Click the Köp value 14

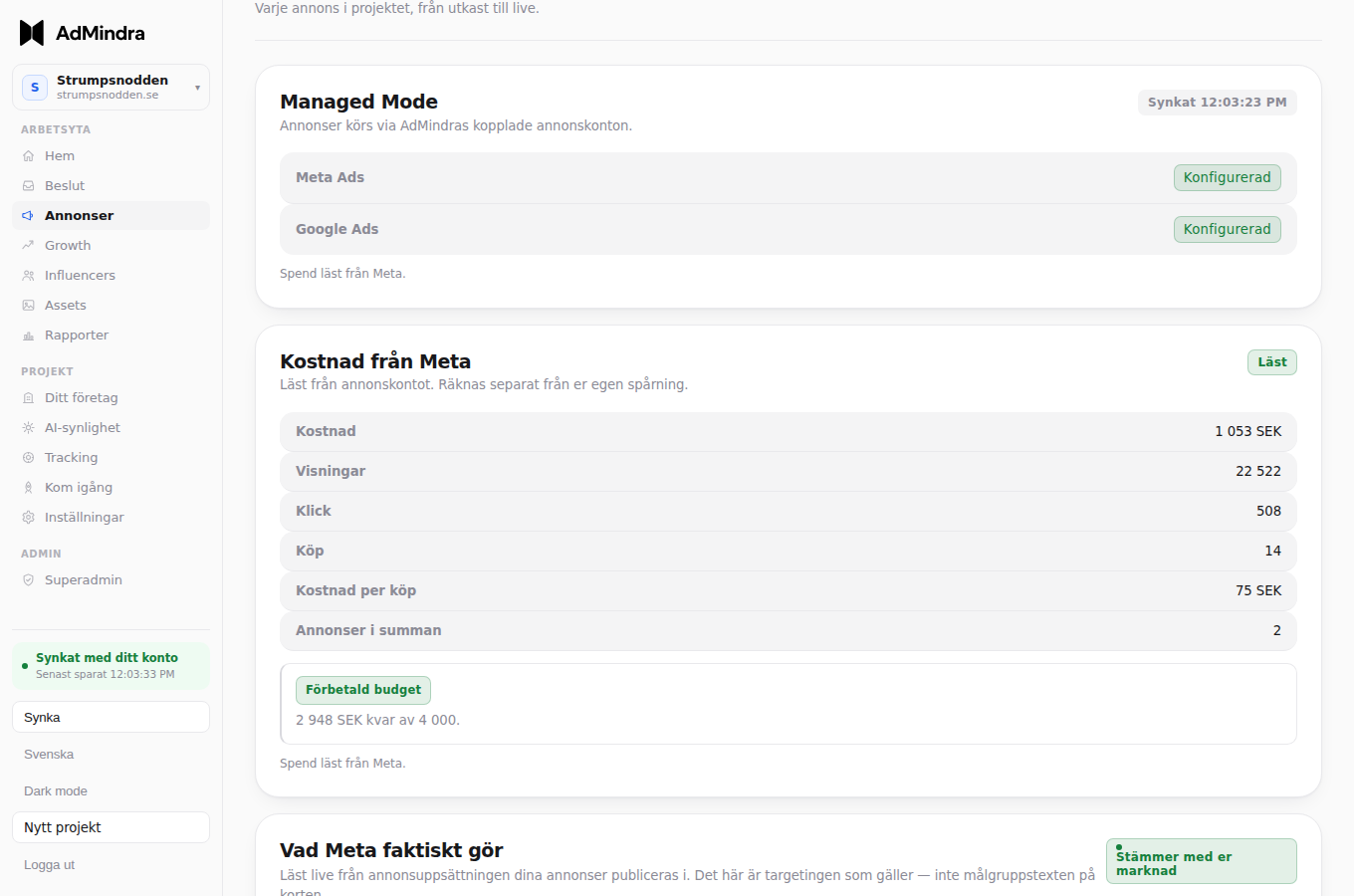point(1272,551)
